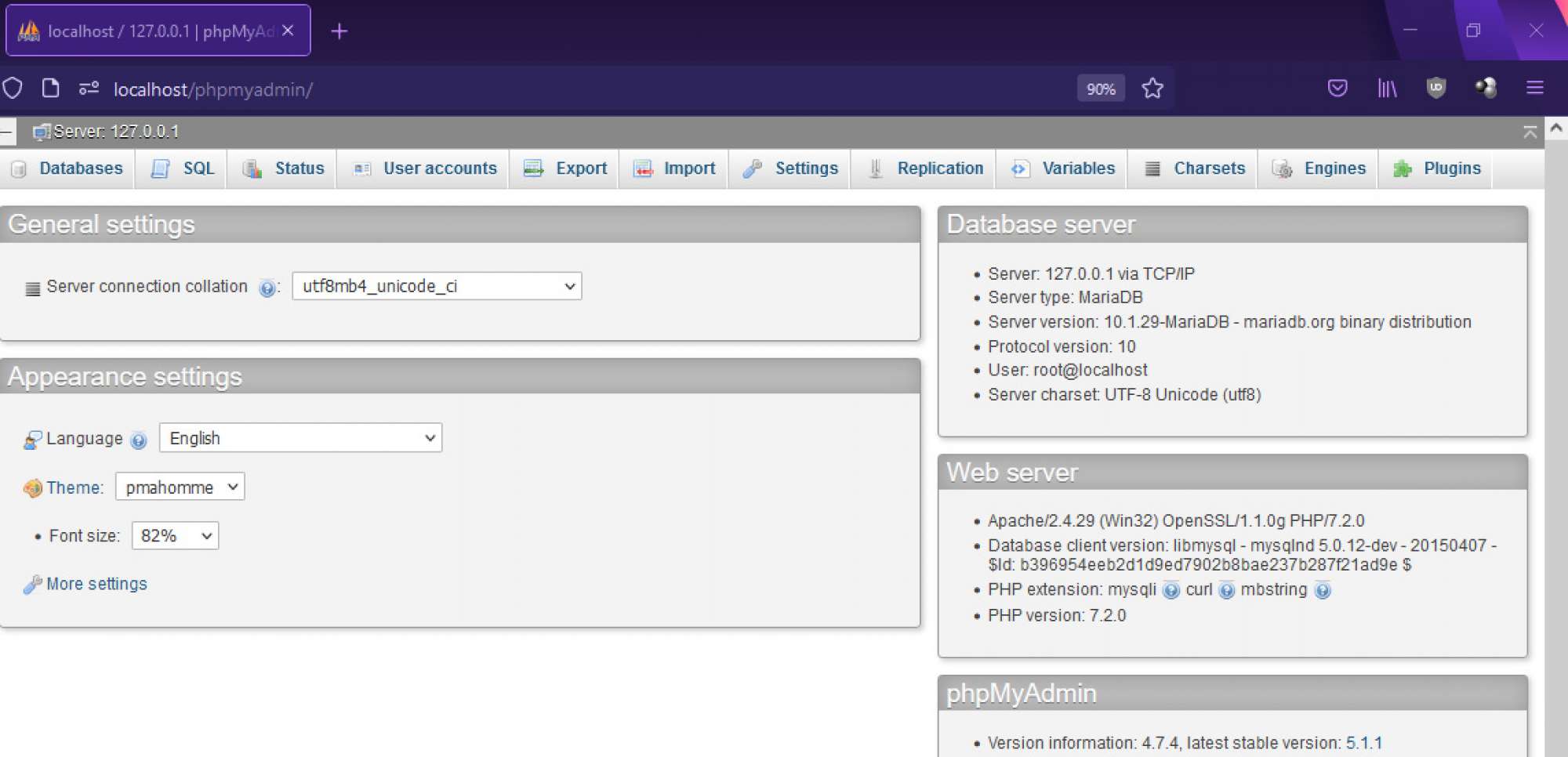Expand the Theme pmahomme dropdown
The width and height of the screenshot is (1568, 757).
pos(180,487)
